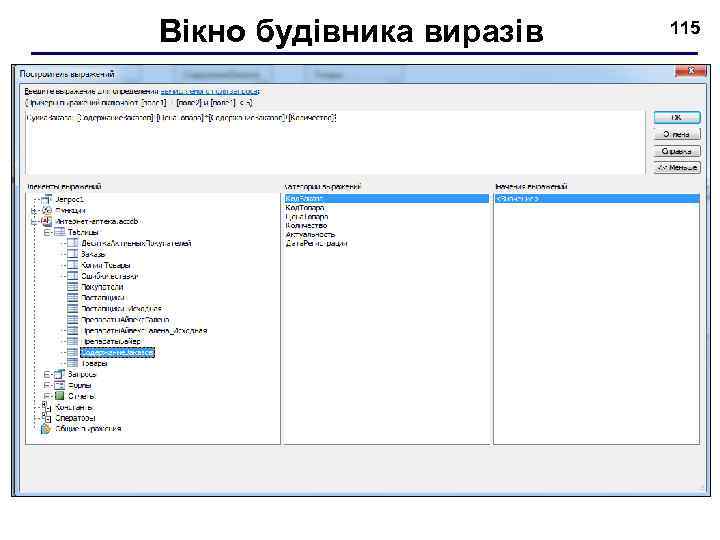Click the table icon beside Покупатели
720x540 pixels.
pos(73,287)
